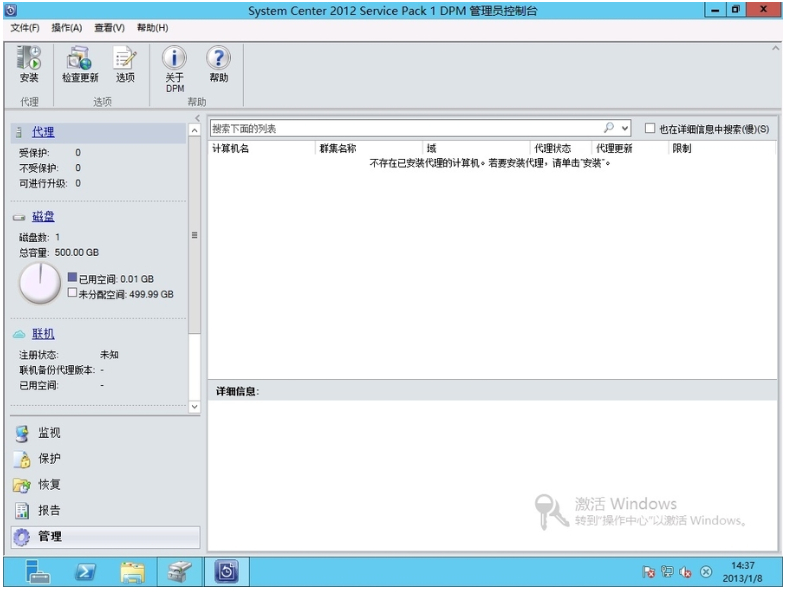Sort by the 计算机名 column header
The image size is (789, 593).
pos(262,149)
